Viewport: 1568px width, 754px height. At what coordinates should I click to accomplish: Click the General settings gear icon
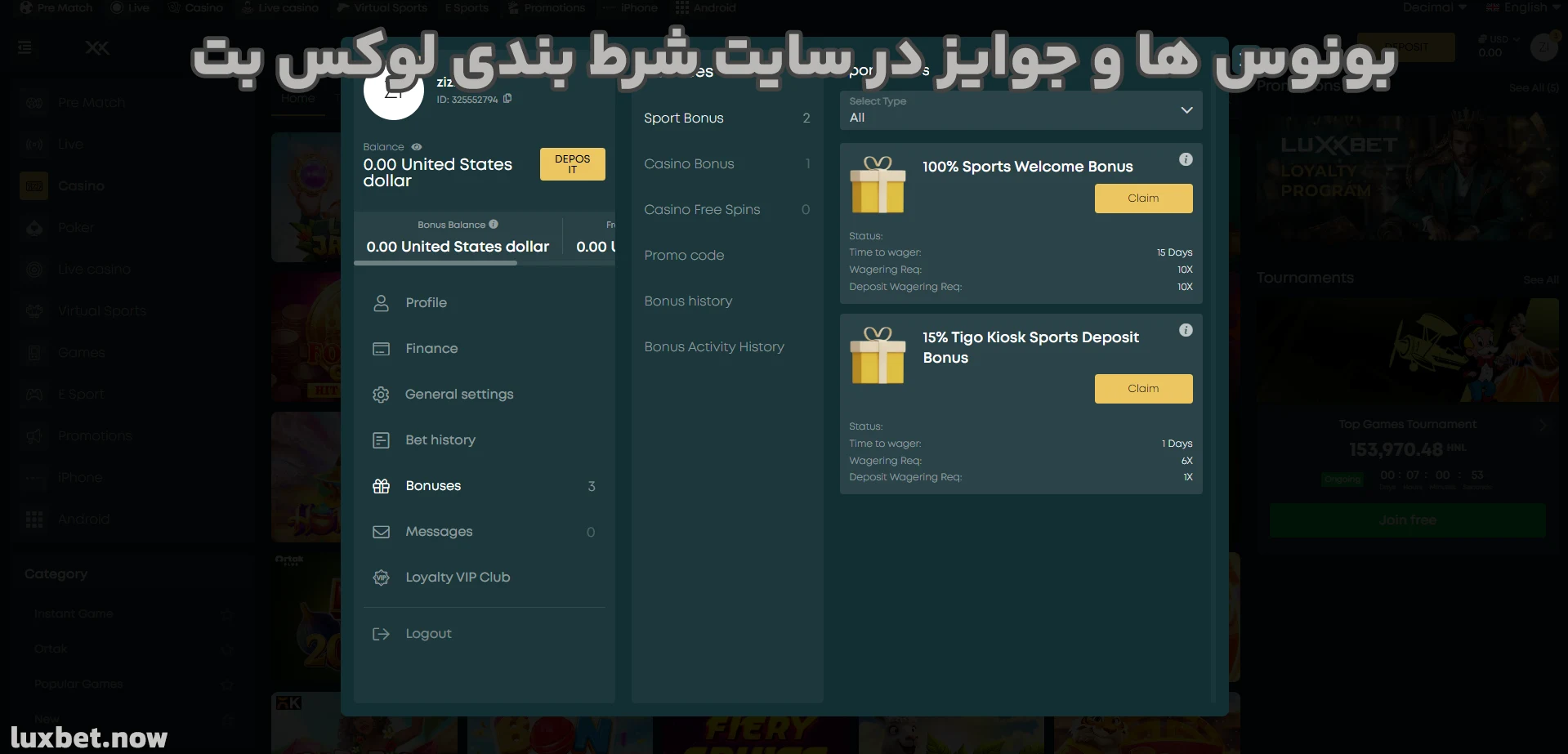(x=381, y=394)
